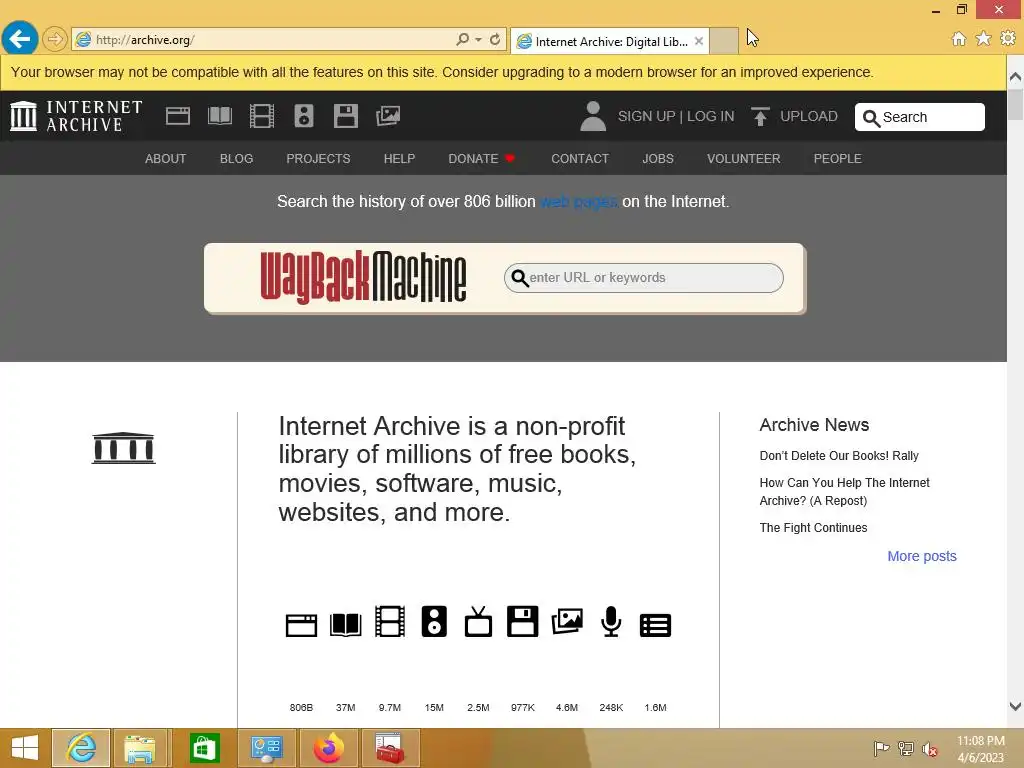Click the browser Back arrow button
The width and height of the screenshot is (1024, 768).
tap(20, 39)
